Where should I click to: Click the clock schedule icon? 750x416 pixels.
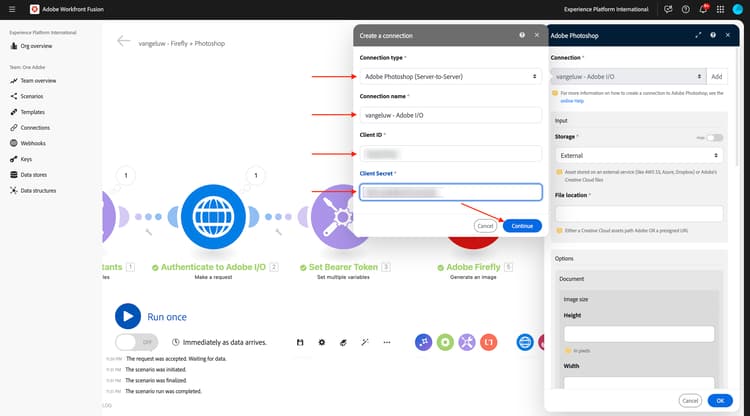[176, 342]
